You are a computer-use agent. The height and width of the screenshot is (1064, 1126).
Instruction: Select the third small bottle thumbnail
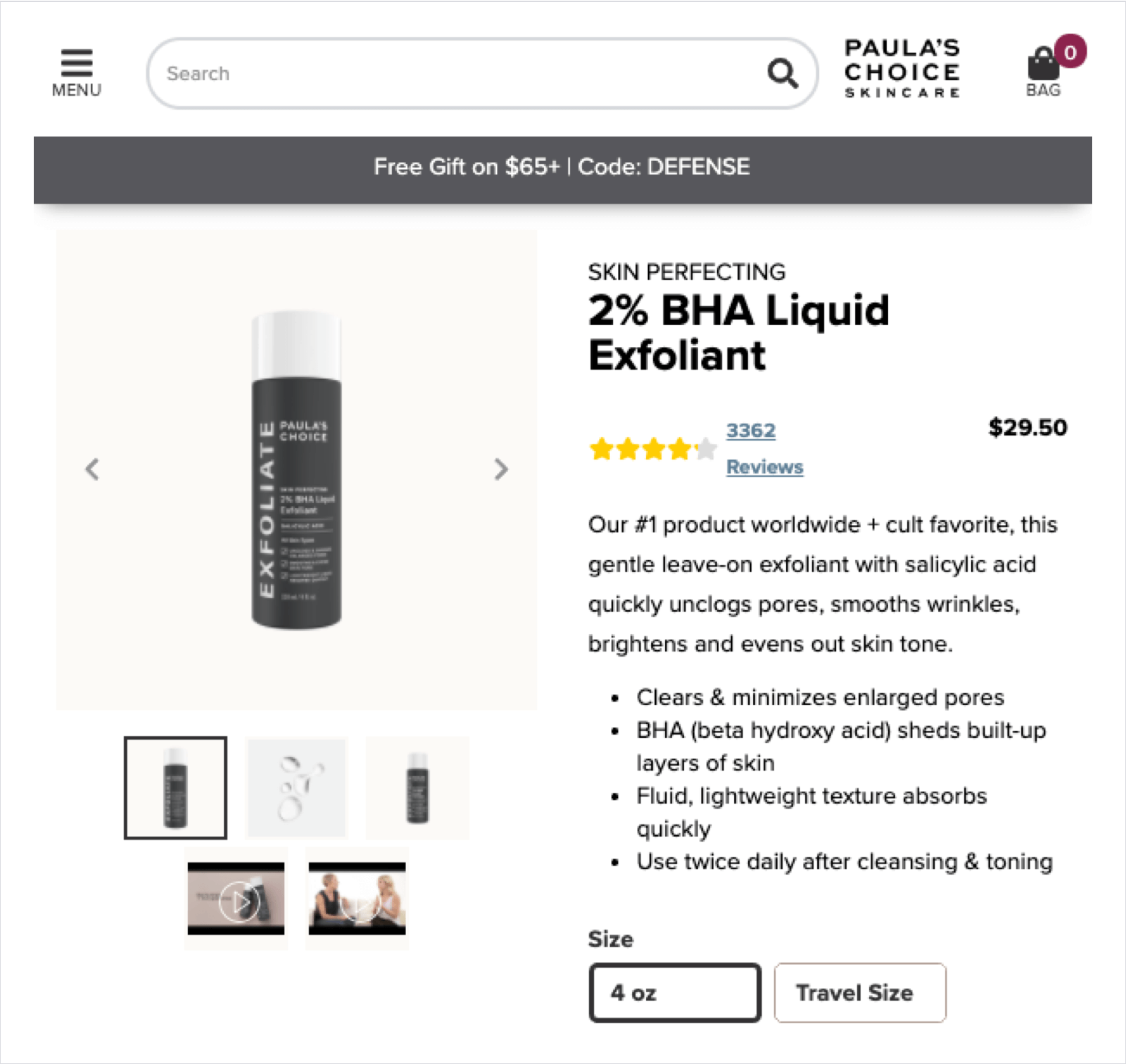tap(417, 787)
